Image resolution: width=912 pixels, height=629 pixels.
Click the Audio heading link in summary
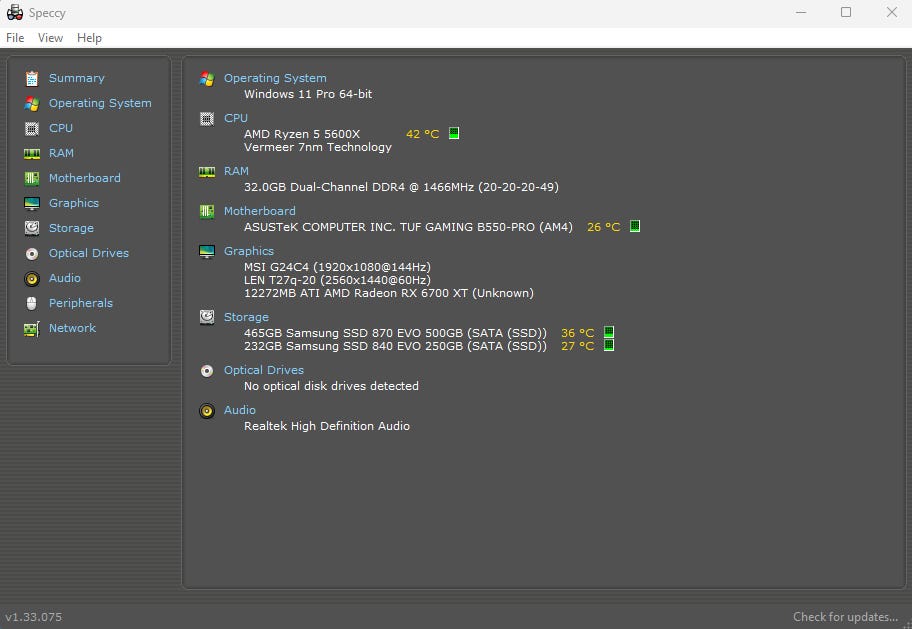pyautogui.click(x=240, y=410)
